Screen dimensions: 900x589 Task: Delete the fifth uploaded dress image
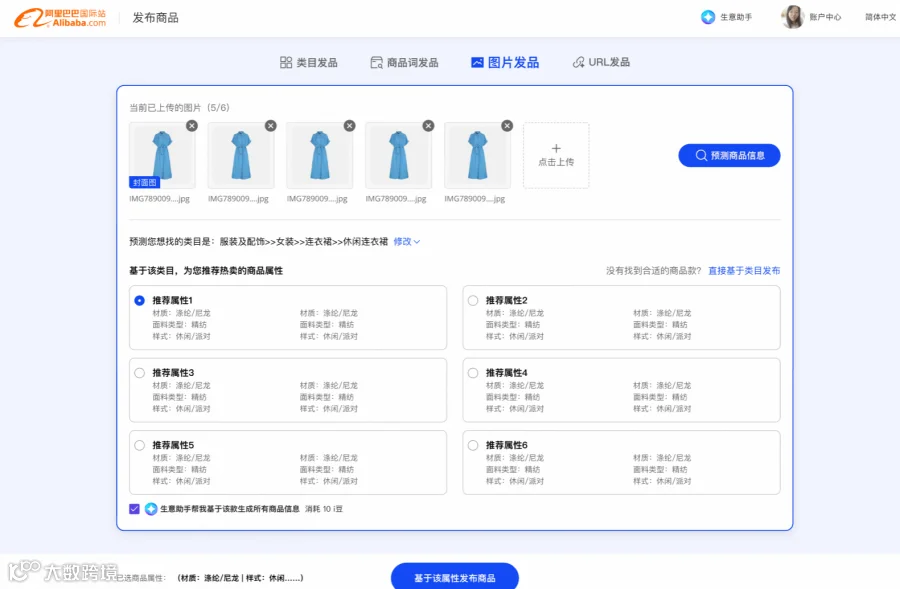(507, 126)
